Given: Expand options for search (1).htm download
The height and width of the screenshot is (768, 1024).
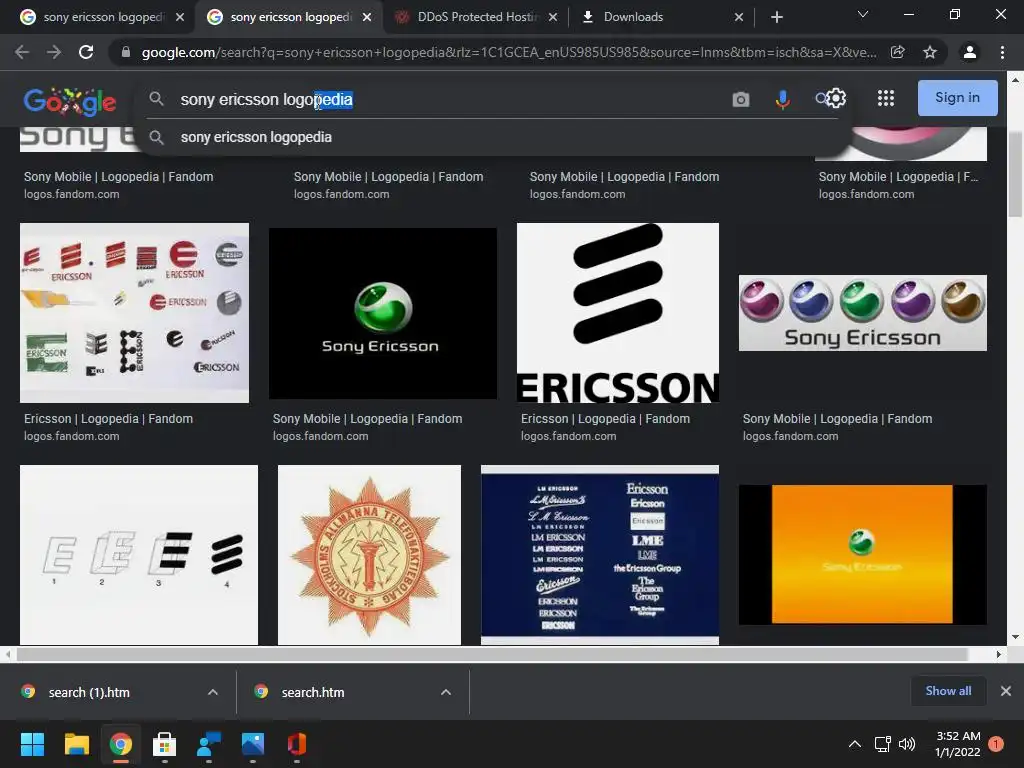Looking at the screenshot, I should pyautogui.click(x=213, y=692).
